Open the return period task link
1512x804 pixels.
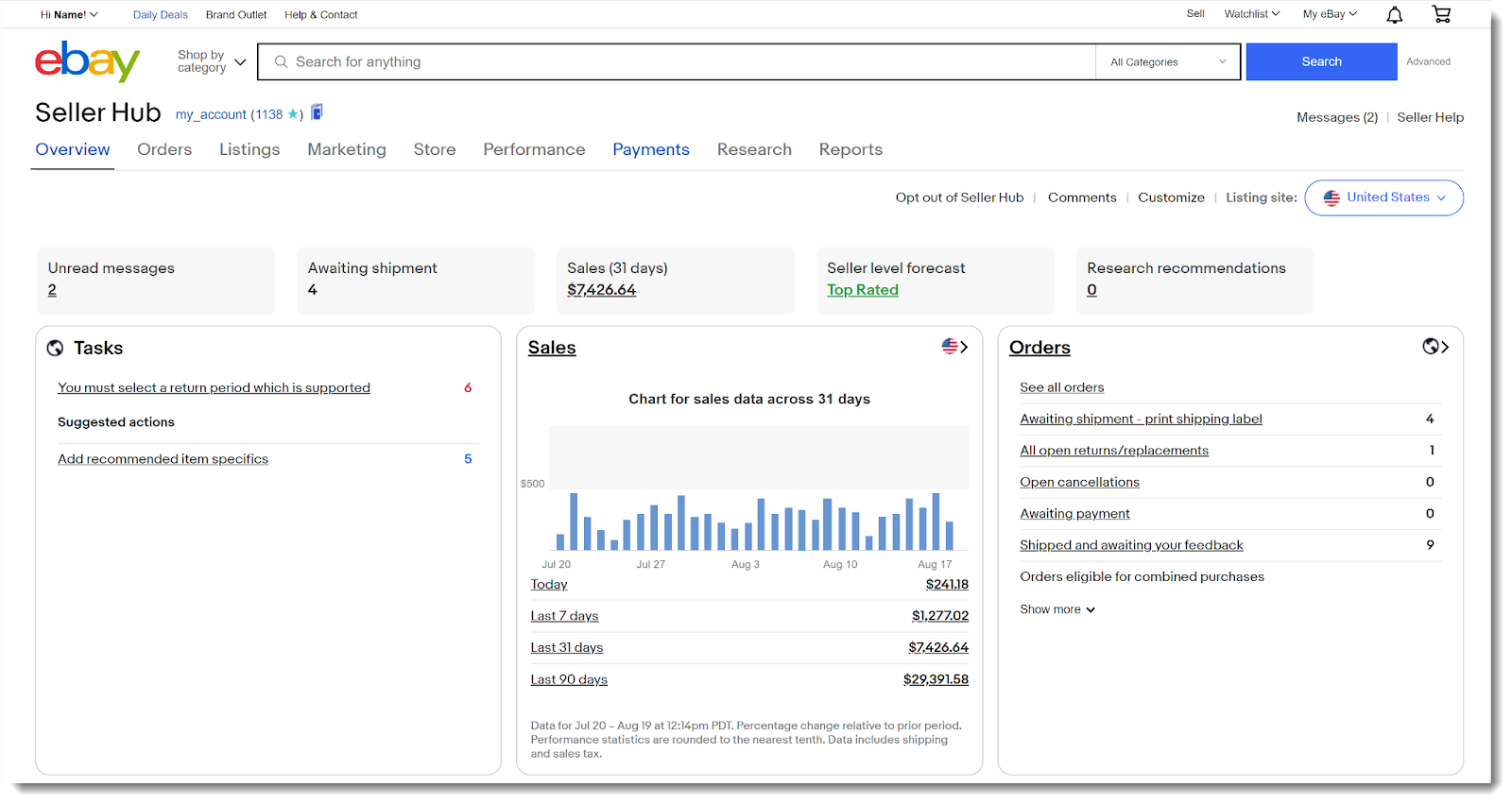(214, 387)
